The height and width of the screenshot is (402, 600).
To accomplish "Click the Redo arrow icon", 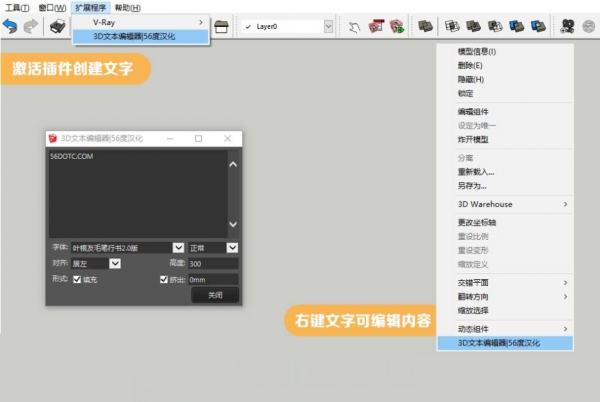I will coord(32,27).
